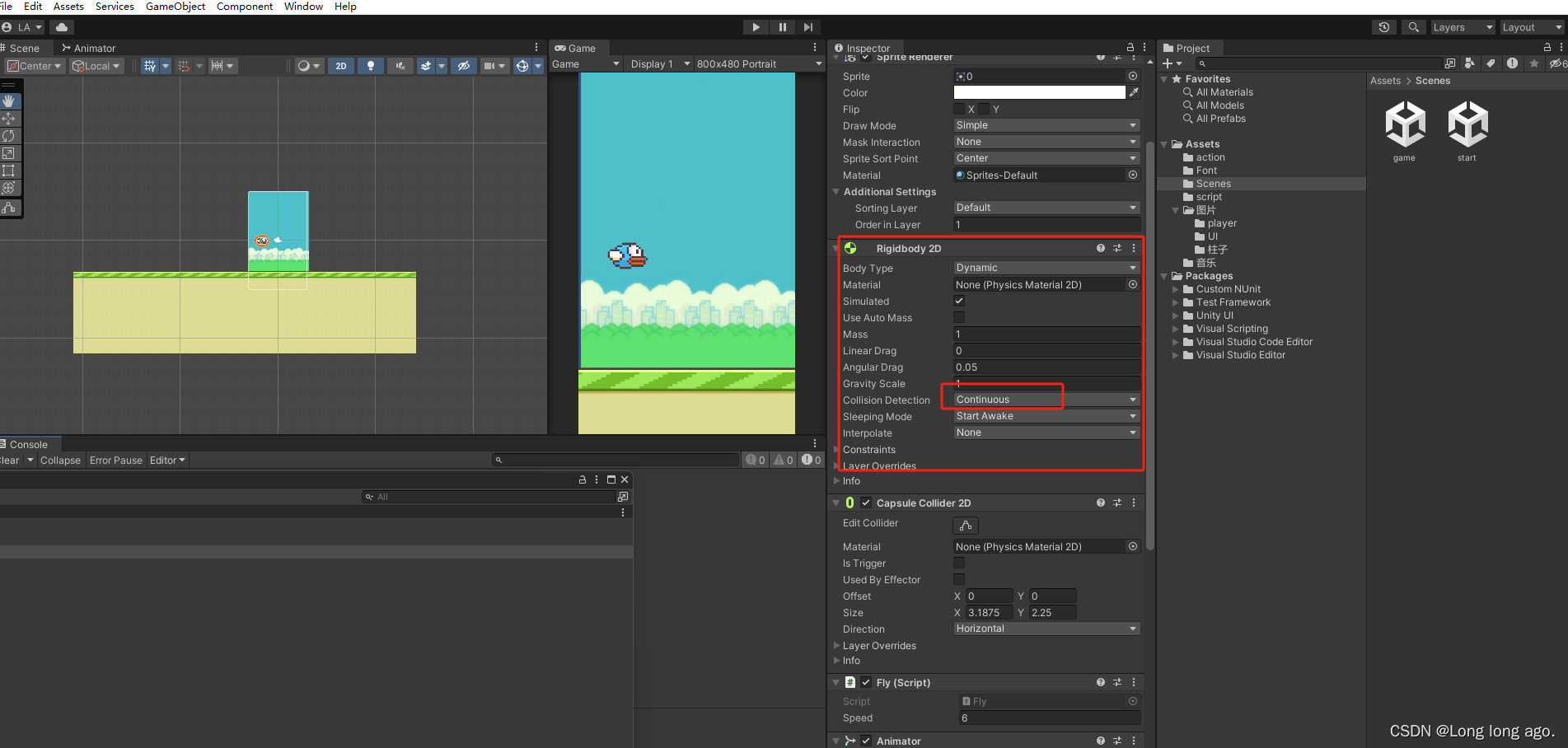Open Sorting Layer dropdown

pyautogui.click(x=1046, y=208)
